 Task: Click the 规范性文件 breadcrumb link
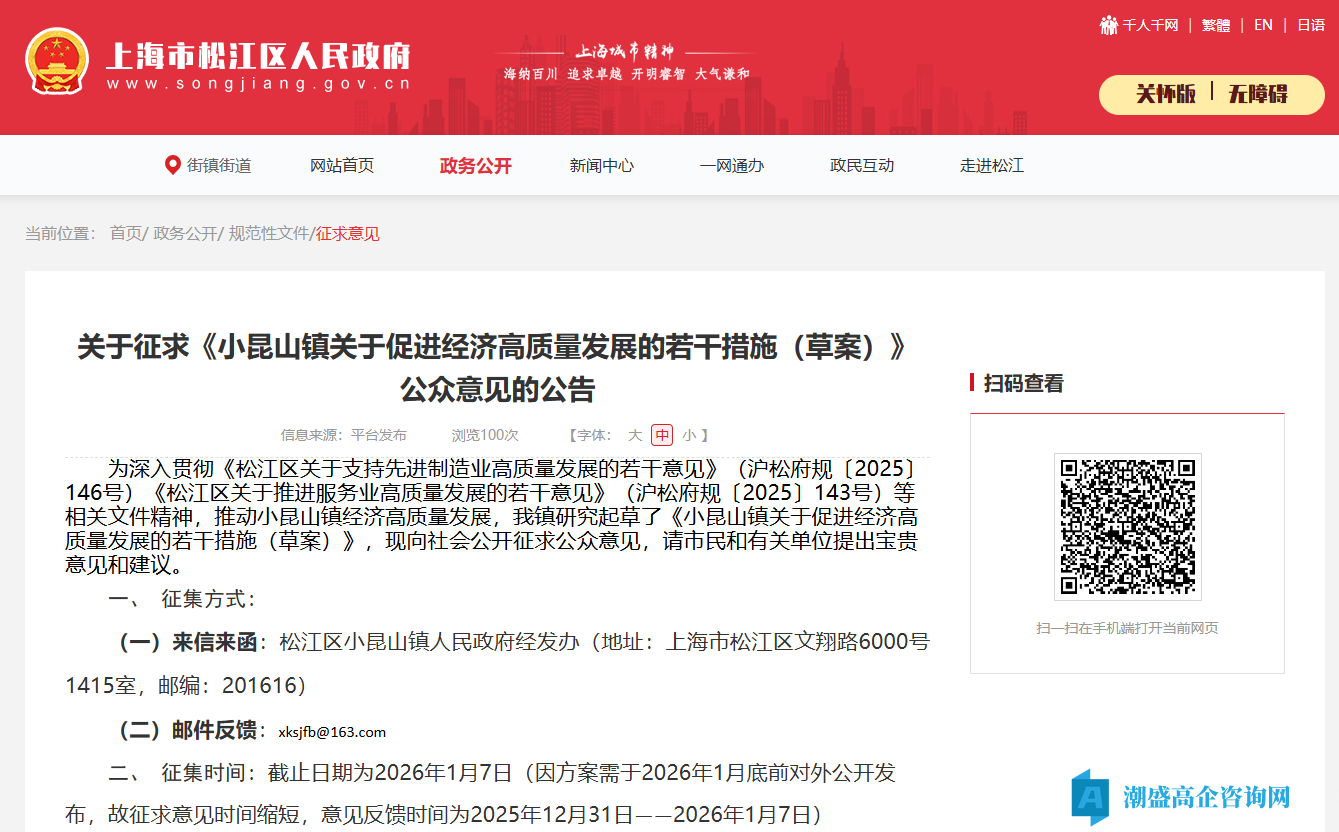(269, 233)
